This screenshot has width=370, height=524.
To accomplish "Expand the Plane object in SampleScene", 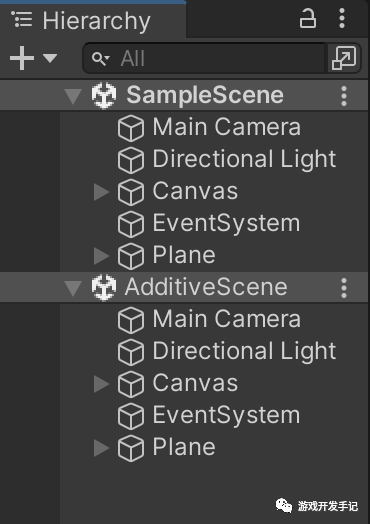I will click(x=102, y=256).
